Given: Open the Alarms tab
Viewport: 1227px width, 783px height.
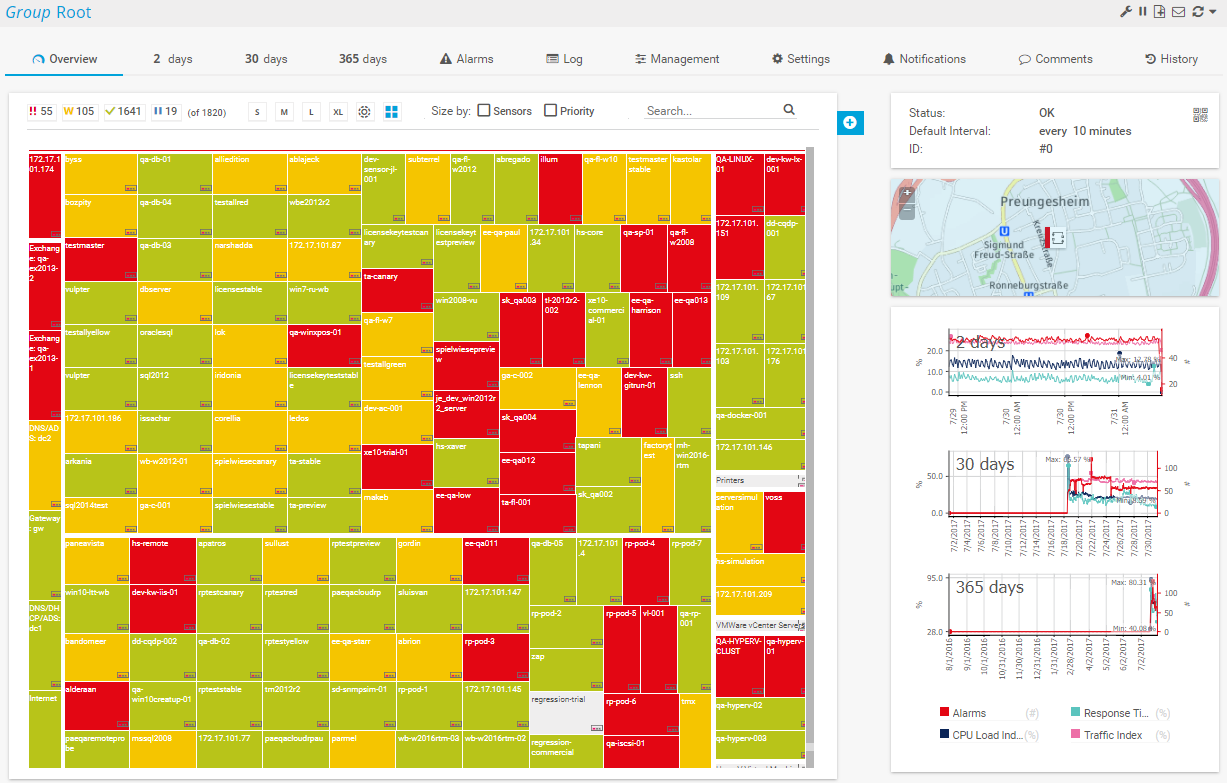Looking at the screenshot, I should (x=466, y=59).
